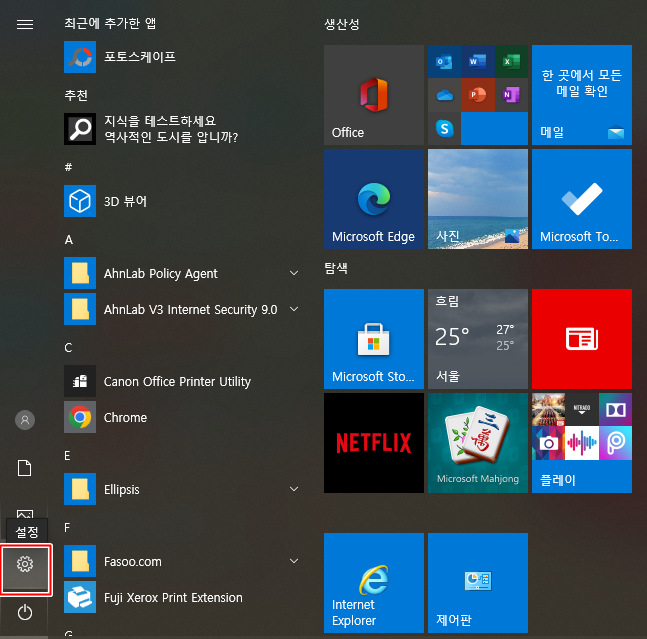Open the camera icon in 플레이 group
647x639 pixels.
548,443
